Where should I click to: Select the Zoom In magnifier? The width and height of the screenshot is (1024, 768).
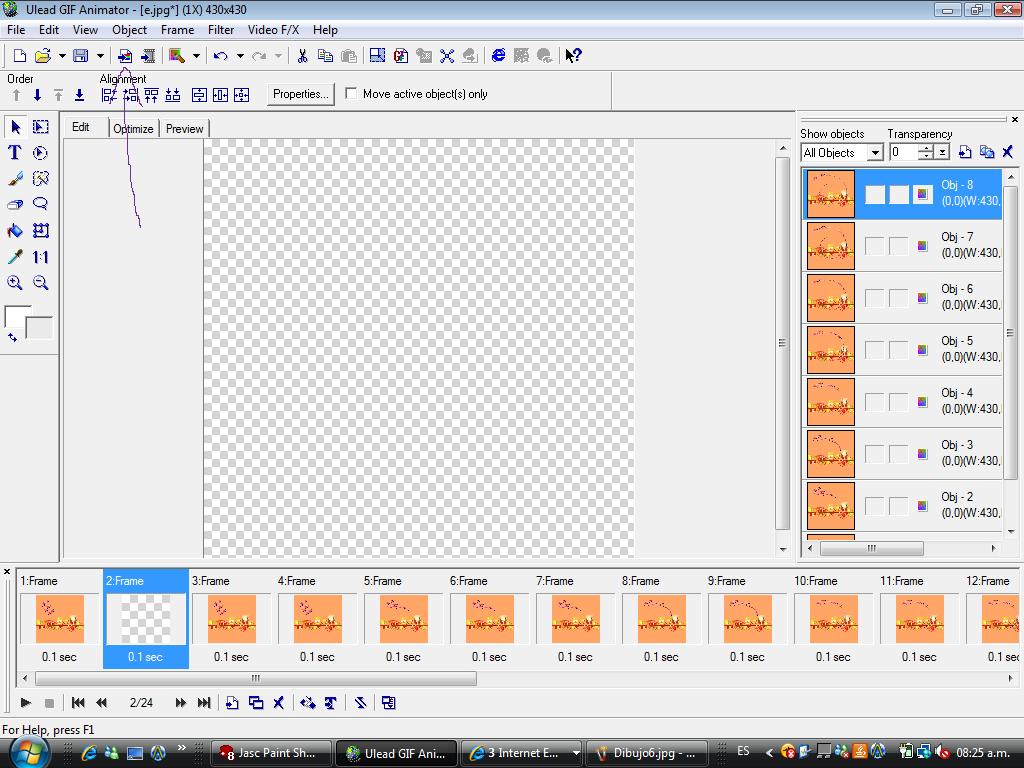pos(14,283)
